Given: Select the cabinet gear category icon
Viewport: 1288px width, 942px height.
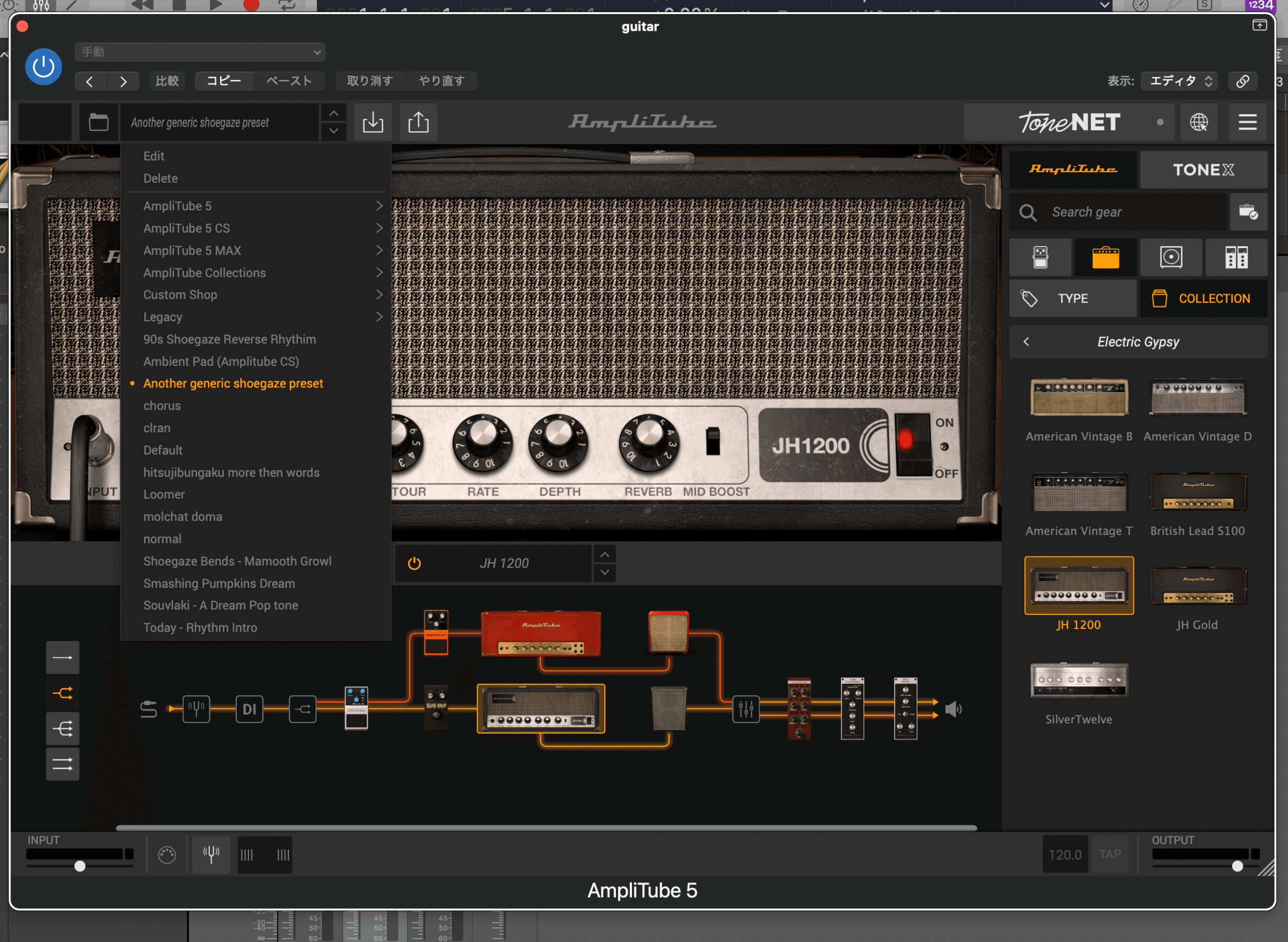Looking at the screenshot, I should (x=1171, y=257).
